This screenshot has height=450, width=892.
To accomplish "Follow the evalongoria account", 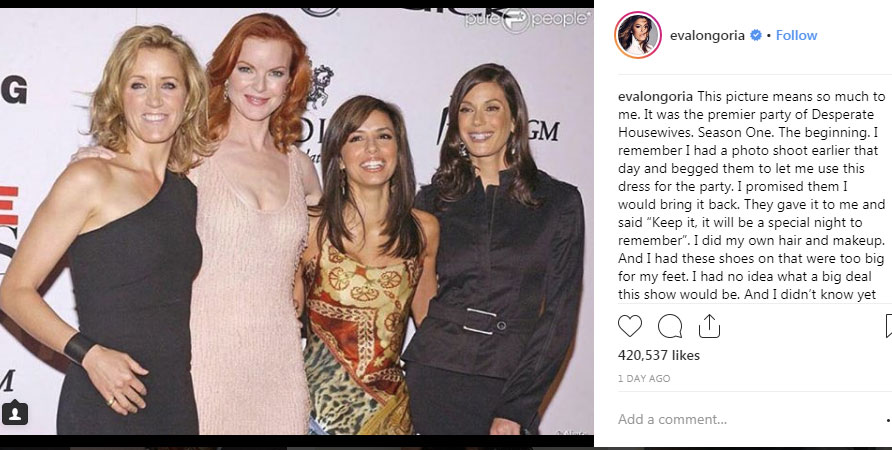I will pos(796,35).
